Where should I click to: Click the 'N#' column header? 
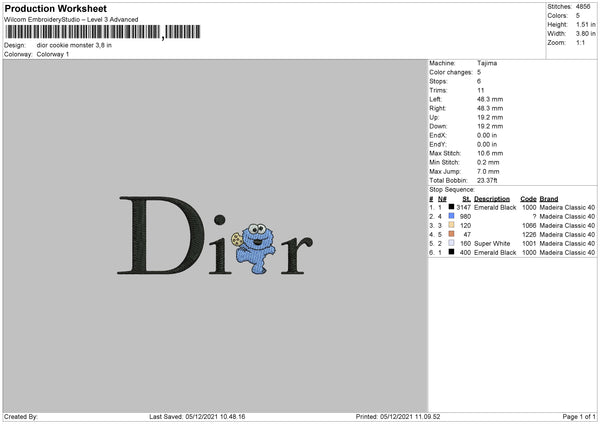[442, 199]
